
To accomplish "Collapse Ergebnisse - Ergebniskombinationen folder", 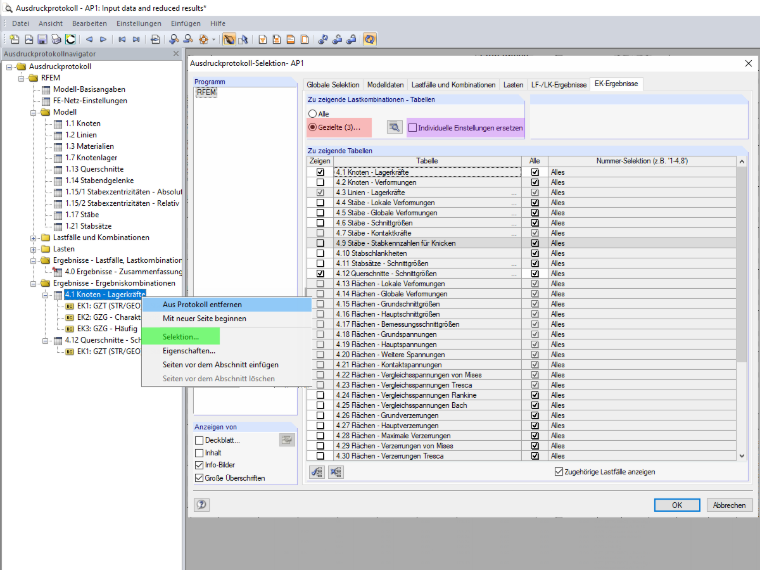I will (x=33, y=284).
